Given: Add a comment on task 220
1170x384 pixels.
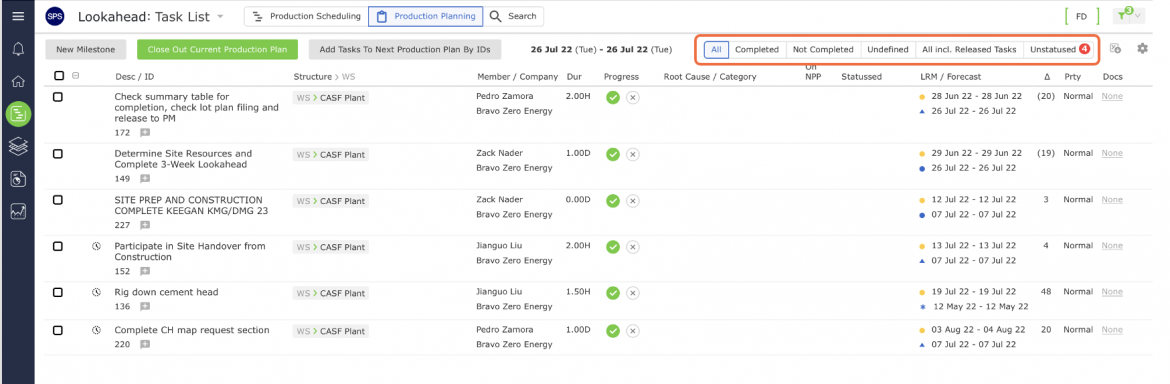Looking at the screenshot, I should click(145, 344).
